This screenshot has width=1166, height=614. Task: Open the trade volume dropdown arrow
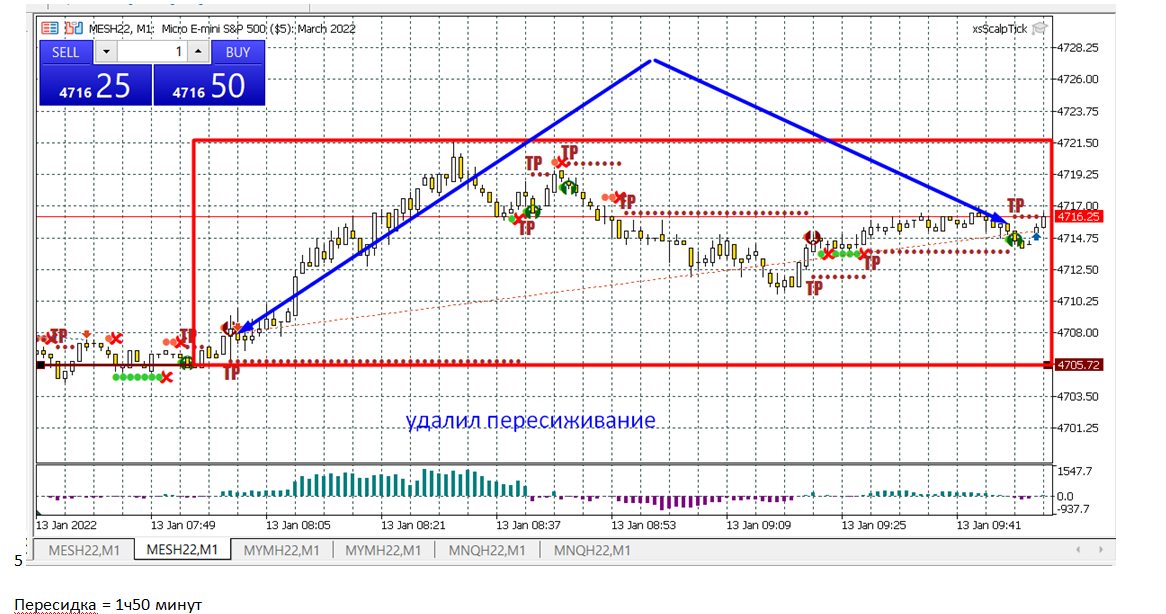[106, 52]
